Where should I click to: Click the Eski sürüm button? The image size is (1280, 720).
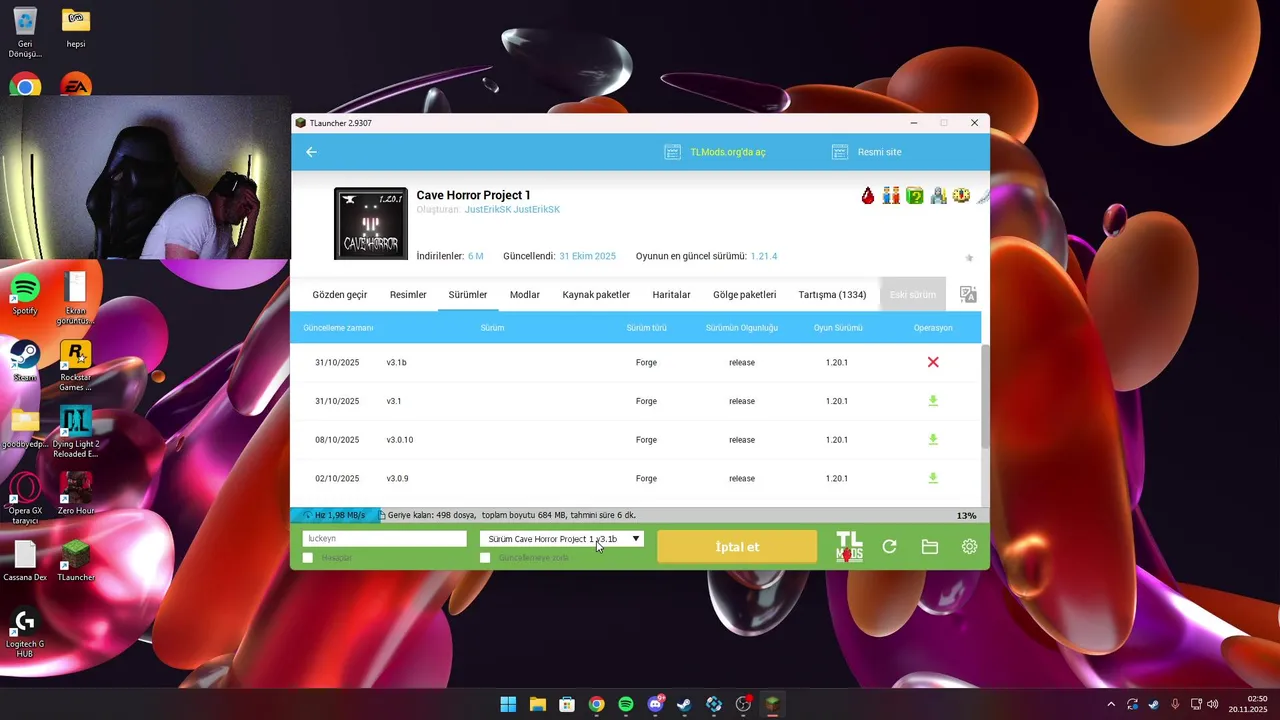pos(913,295)
